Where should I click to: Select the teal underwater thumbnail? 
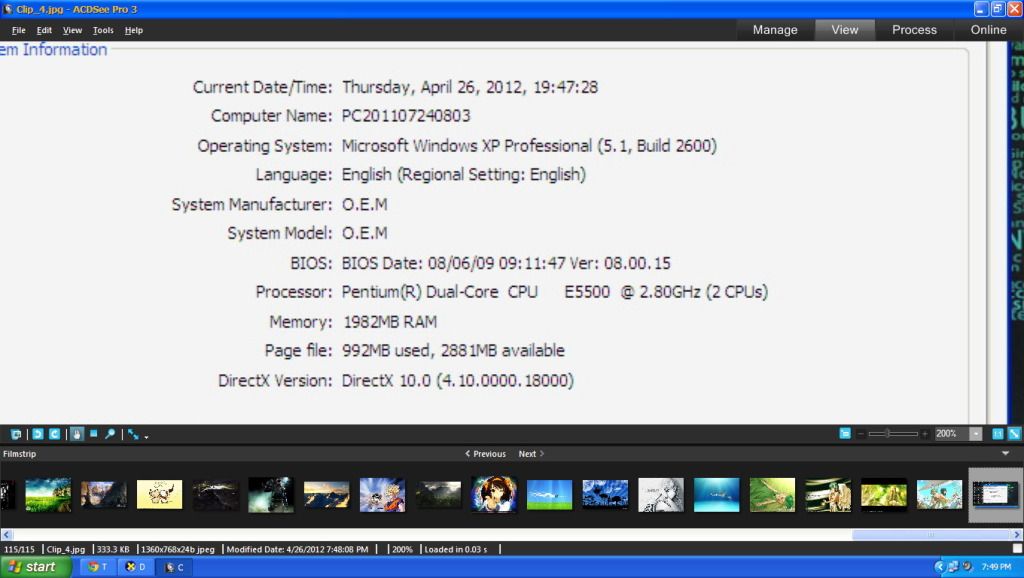(x=716, y=494)
